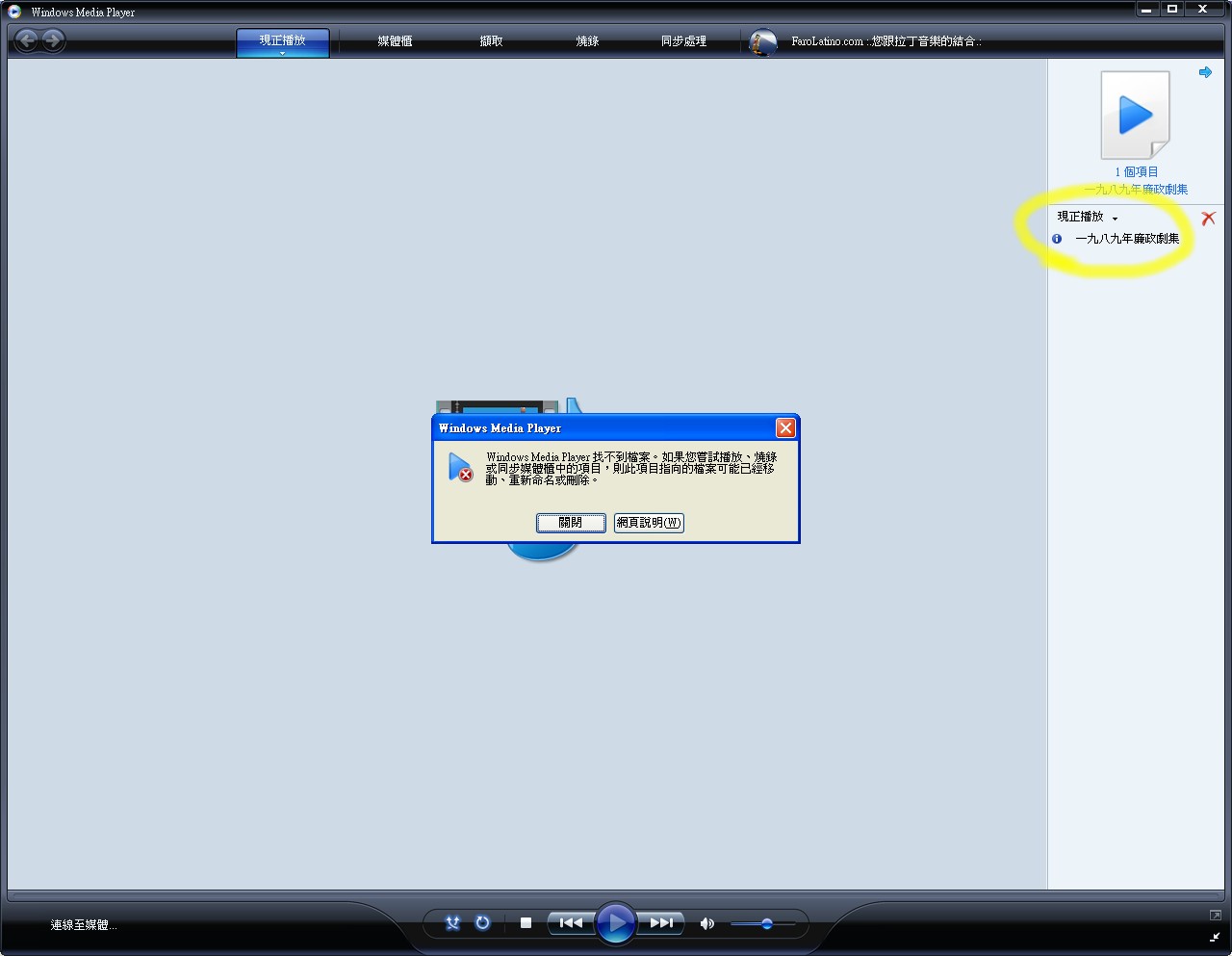Minimize the Windows Media Player window
Viewport: 1232px width, 956px height.
[x=1146, y=10]
